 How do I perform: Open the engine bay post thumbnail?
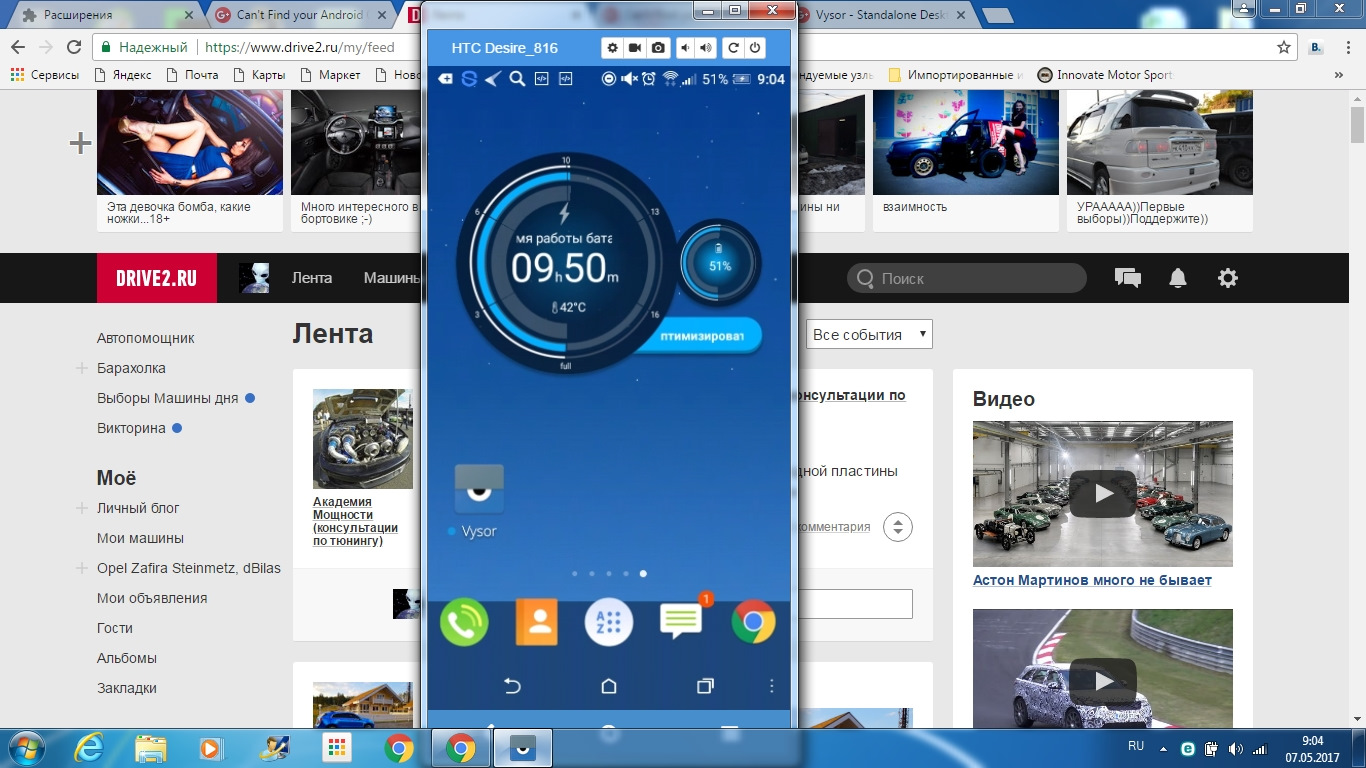point(363,438)
